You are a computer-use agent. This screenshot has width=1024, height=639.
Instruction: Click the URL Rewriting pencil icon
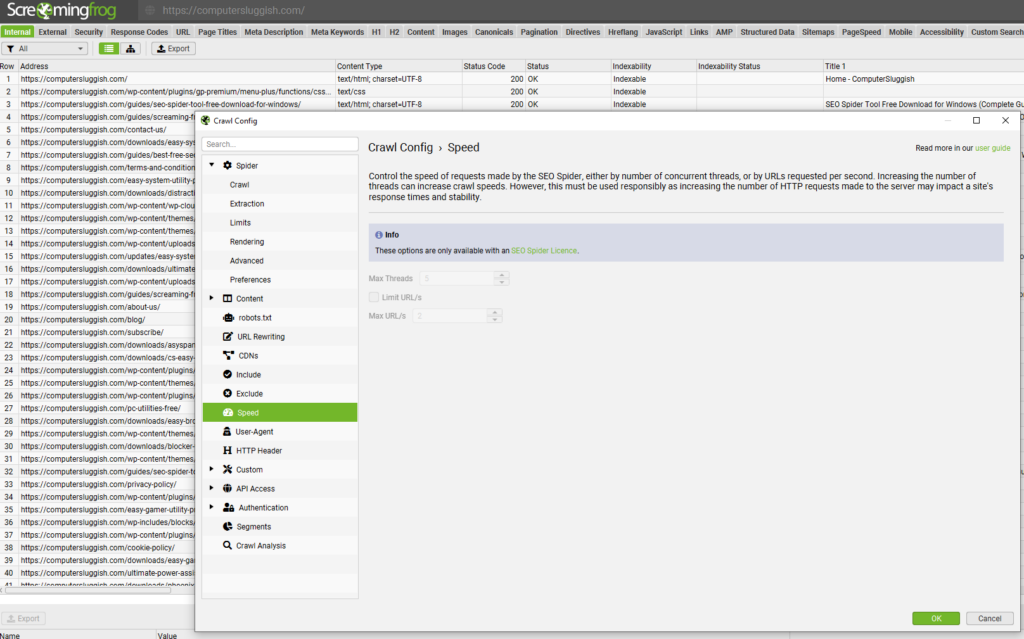pos(227,336)
